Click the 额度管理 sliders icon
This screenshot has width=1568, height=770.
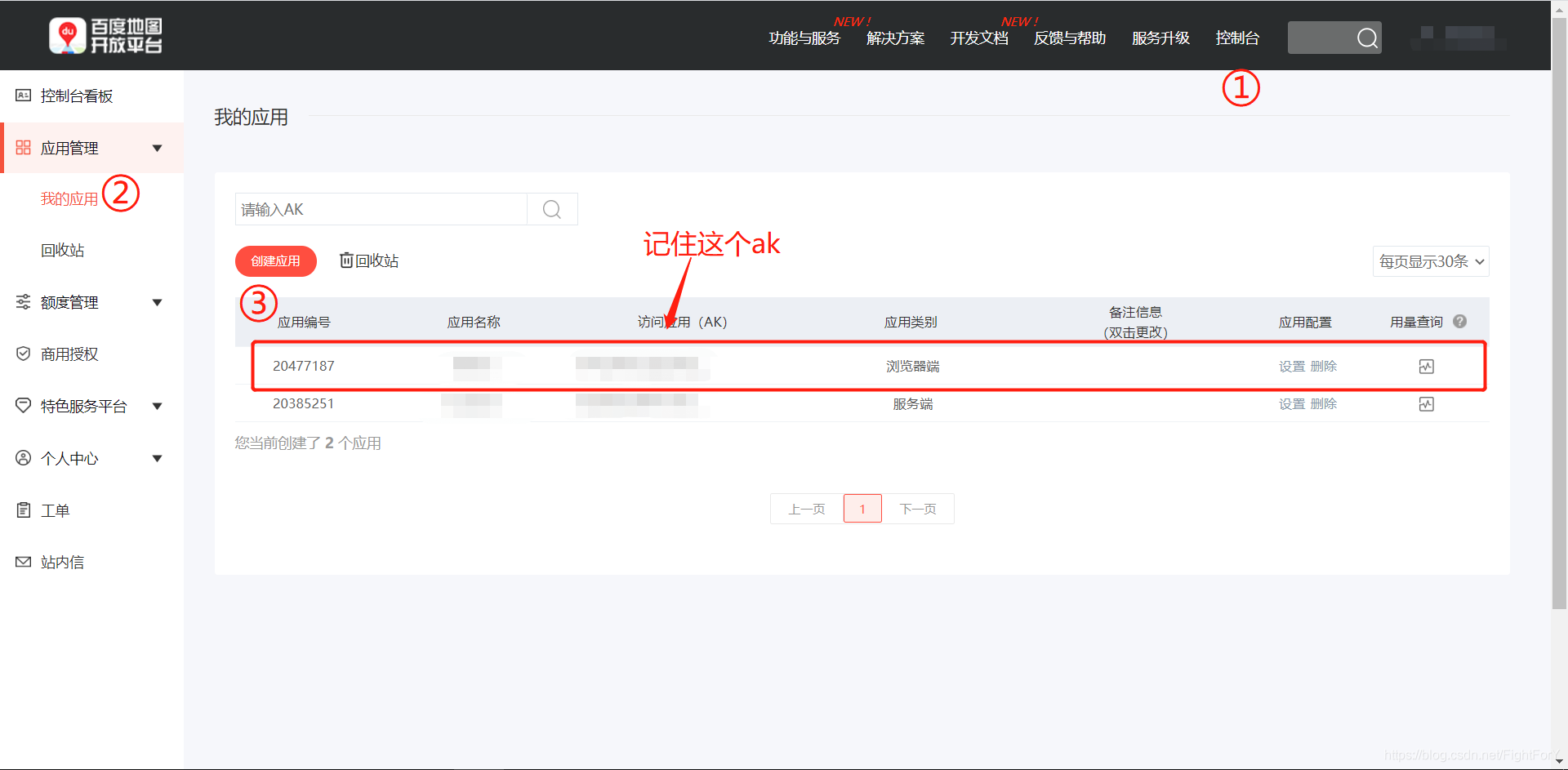click(x=24, y=302)
